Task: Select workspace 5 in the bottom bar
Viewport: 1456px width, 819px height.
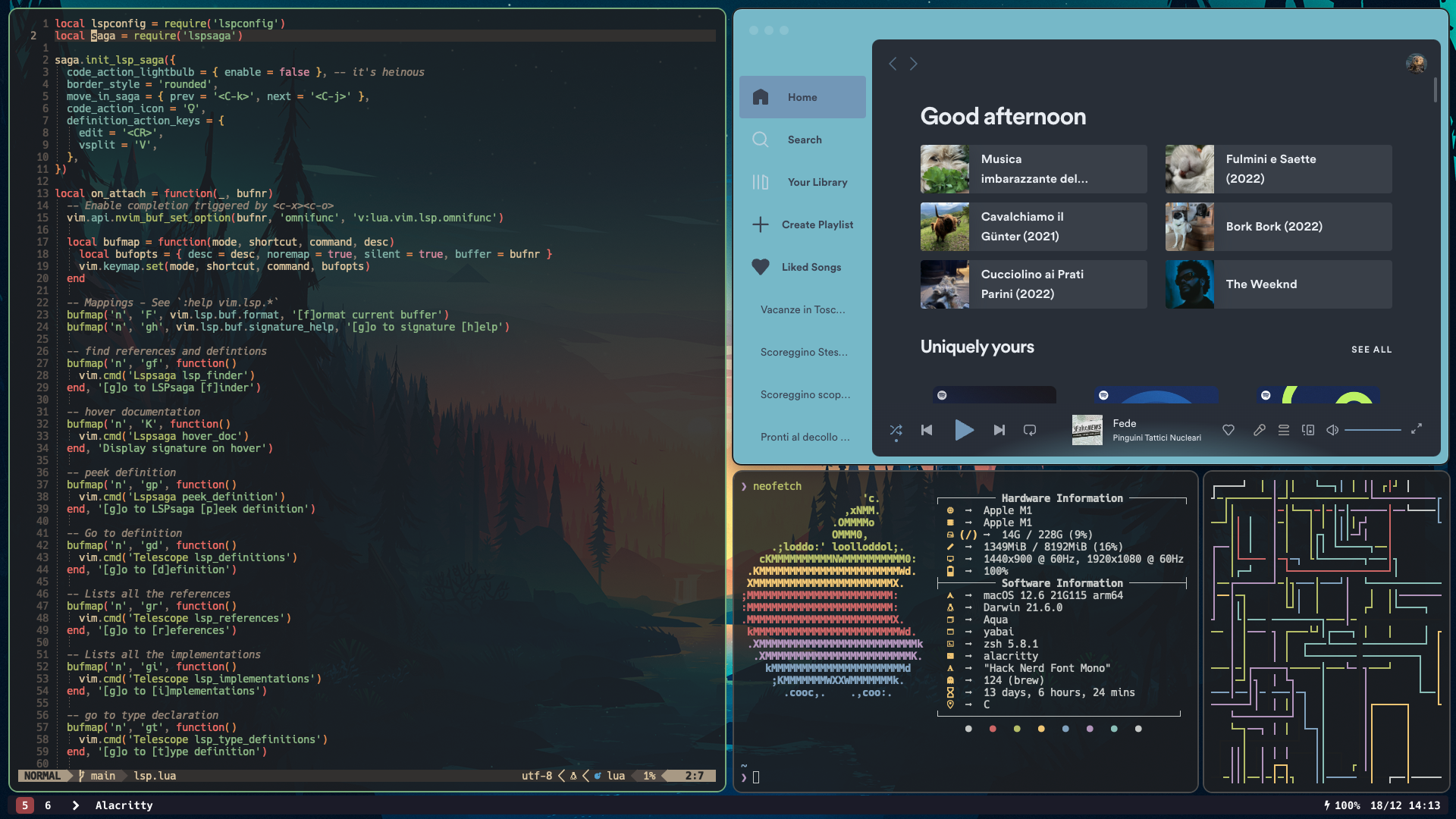Action: 25,805
